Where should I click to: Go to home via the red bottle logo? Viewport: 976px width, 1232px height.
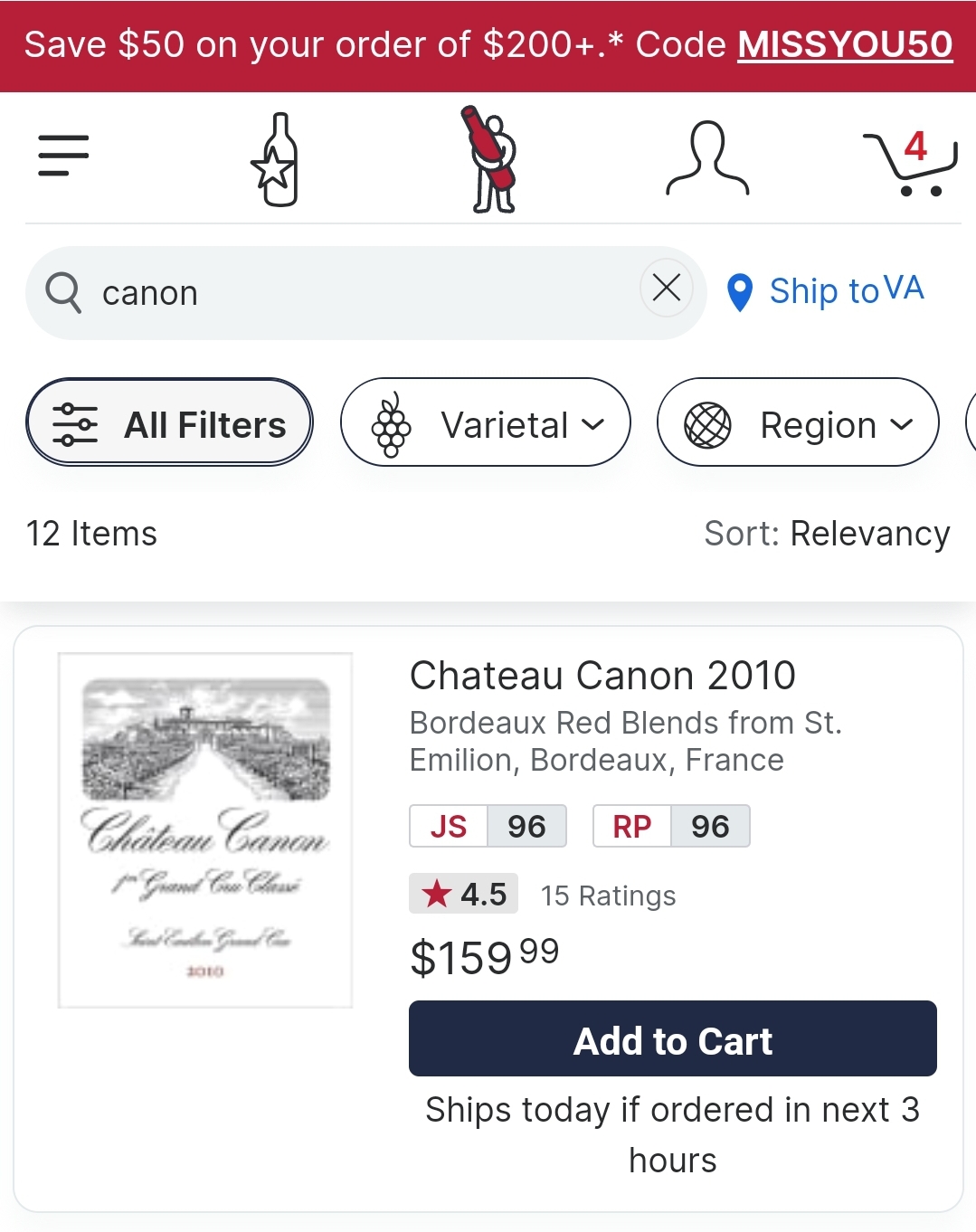coord(491,160)
